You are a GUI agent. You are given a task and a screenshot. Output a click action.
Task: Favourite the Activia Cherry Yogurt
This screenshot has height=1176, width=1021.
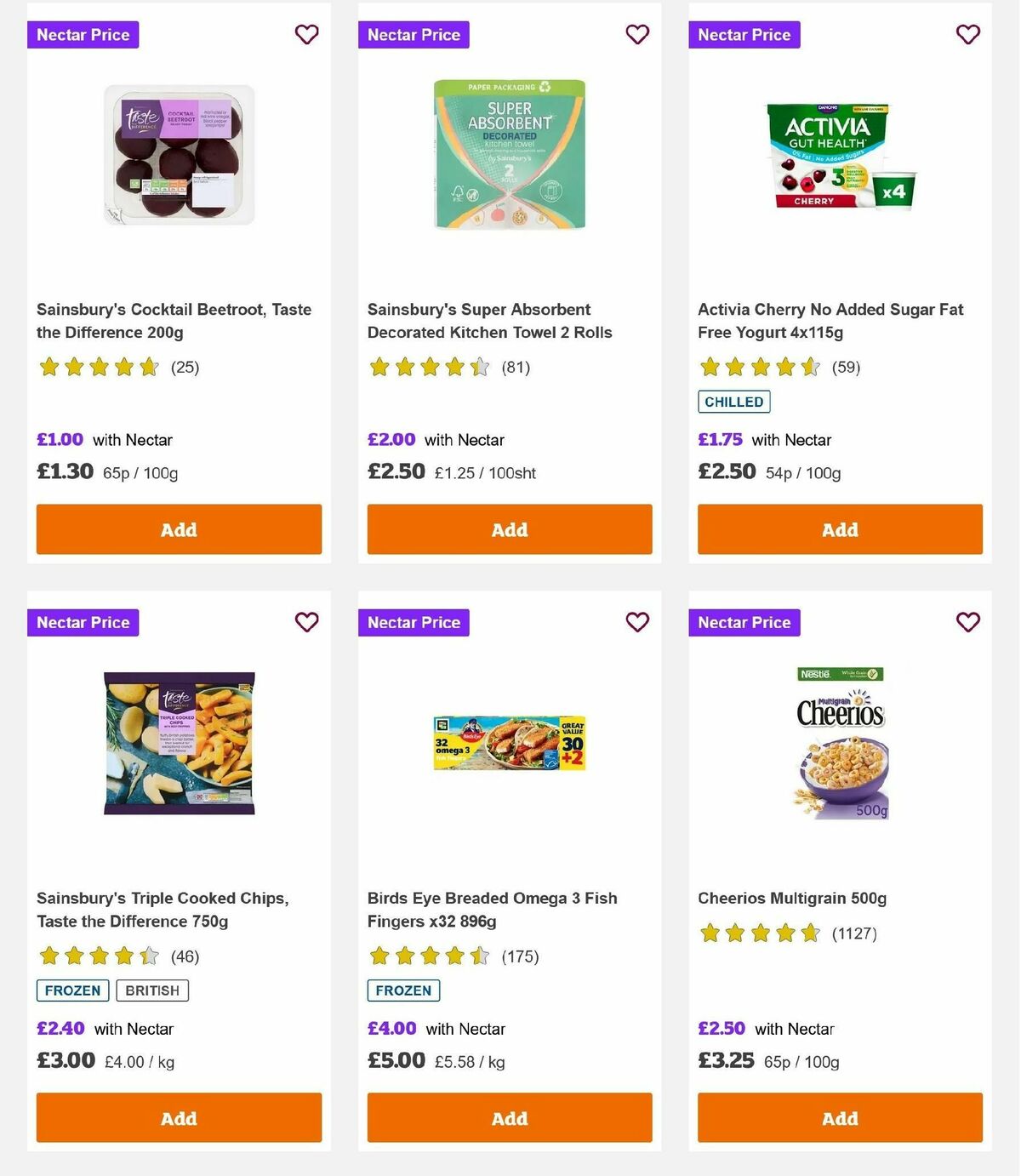tap(967, 35)
